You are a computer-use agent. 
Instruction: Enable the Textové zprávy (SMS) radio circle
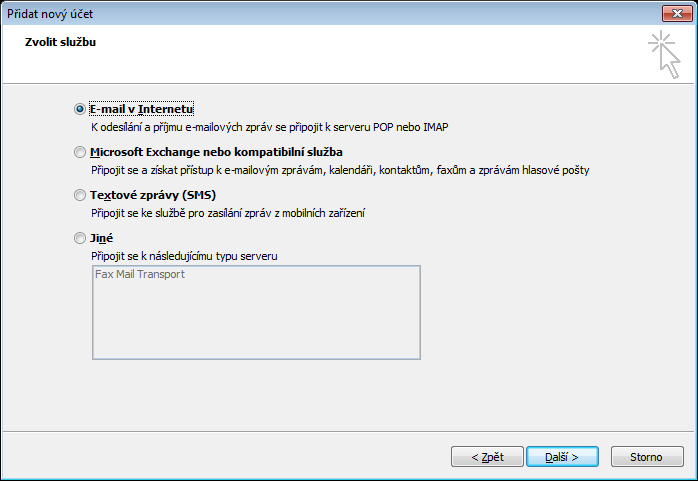(80, 195)
